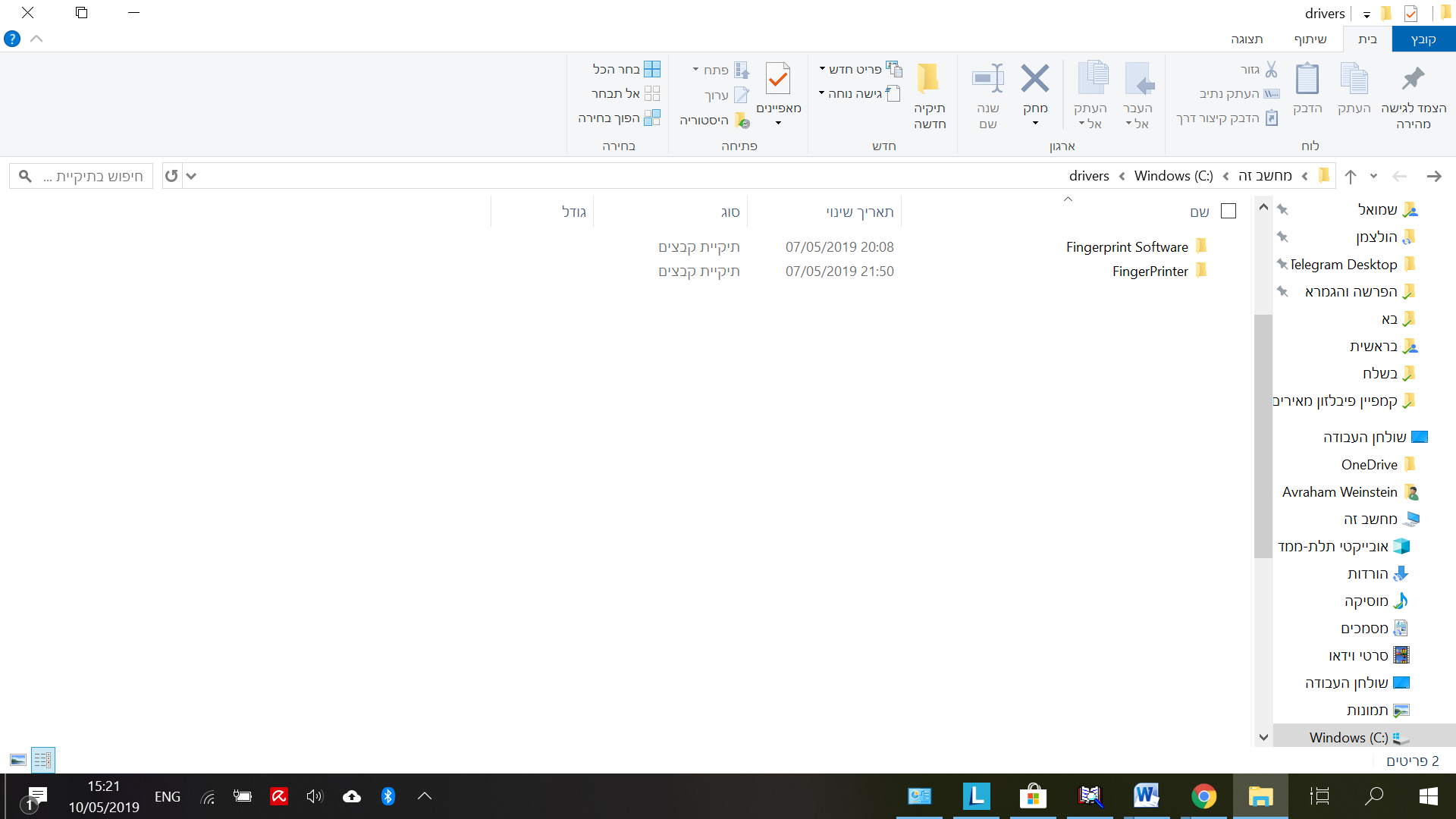Click the Delete (מחק) red X icon
Viewport: 1456px width, 819px height.
click(x=1034, y=79)
